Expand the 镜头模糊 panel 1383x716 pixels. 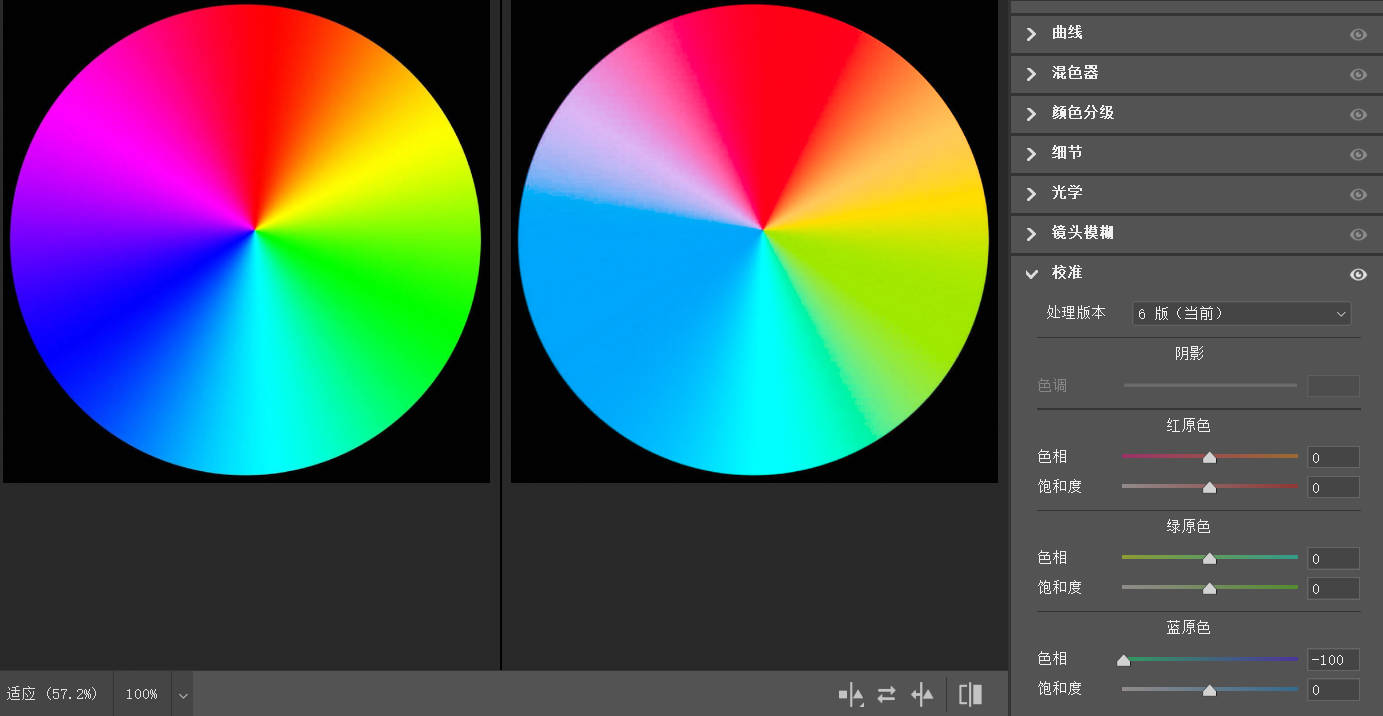coord(1032,234)
